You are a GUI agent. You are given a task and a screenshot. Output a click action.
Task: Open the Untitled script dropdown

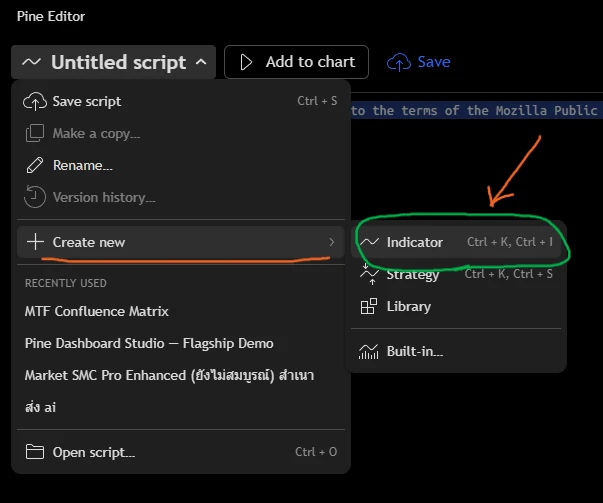tap(113, 62)
